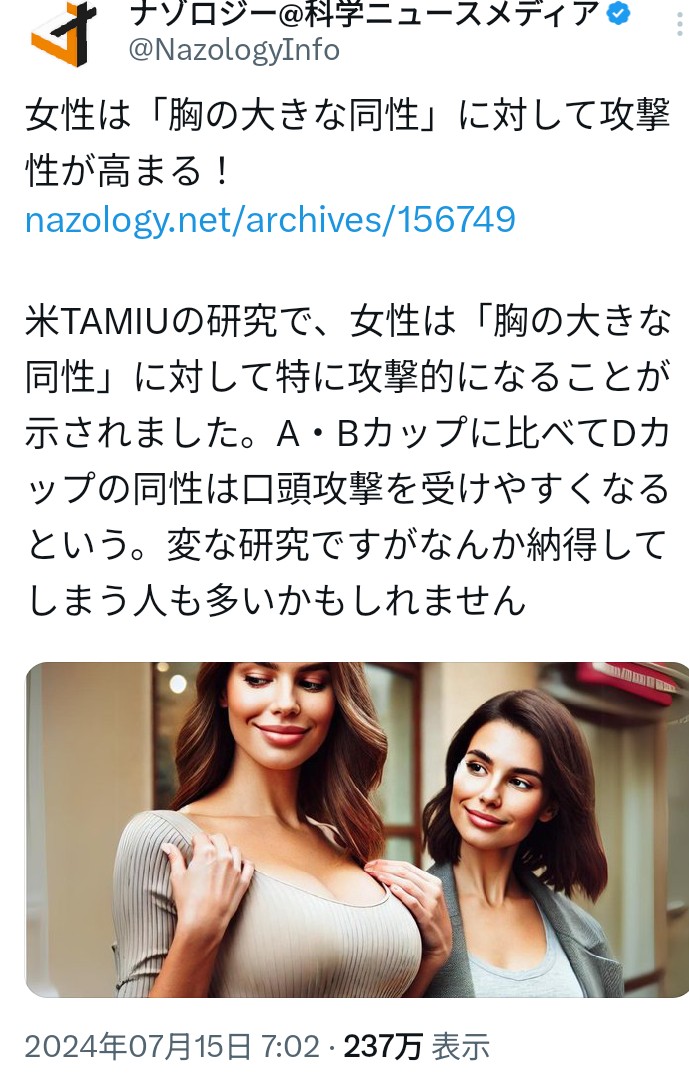Click the sentence 変な研究ですがなんか納得して
Image resolution: width=689 pixels, height=1074 pixels.
point(417,545)
